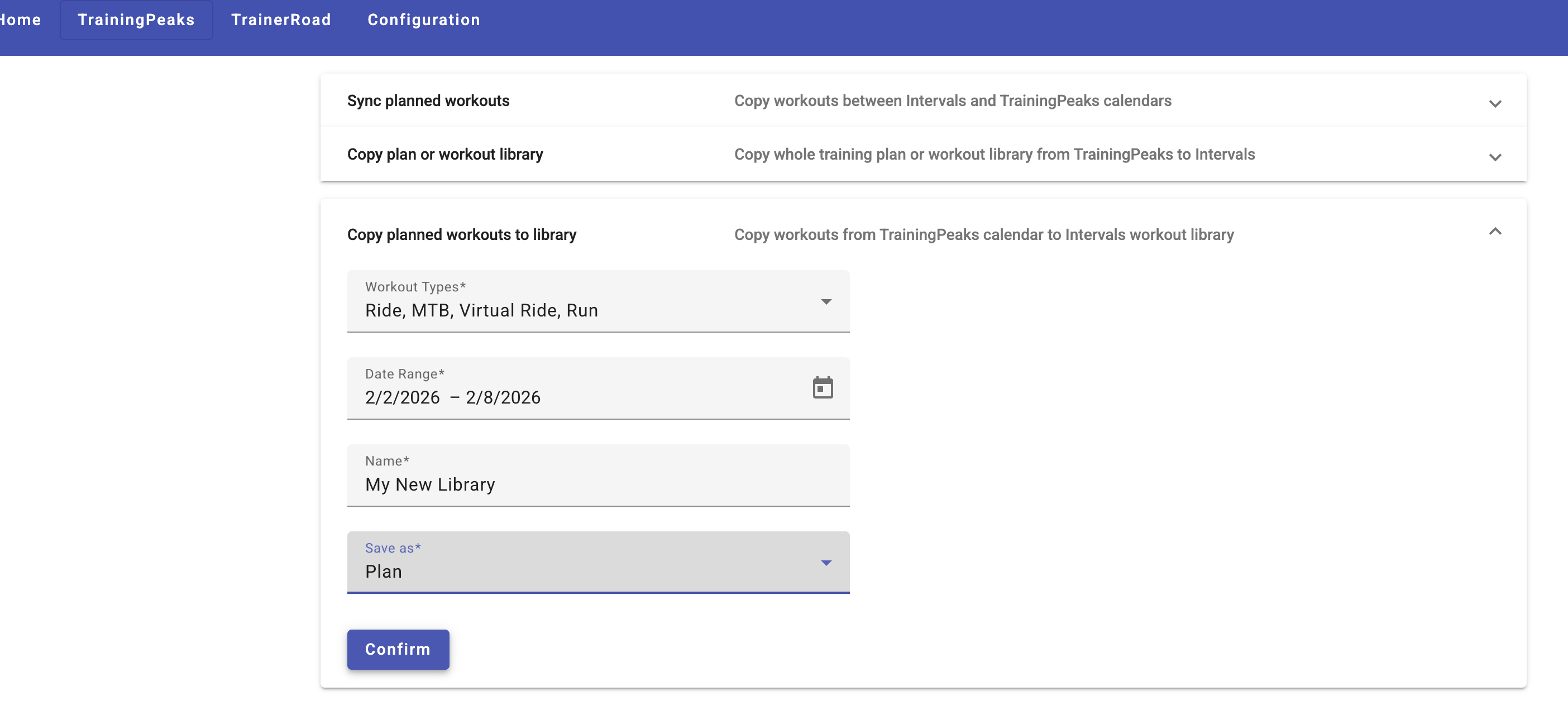Click Ride, MTB, Virtual Ride, Run selection

coord(481,310)
